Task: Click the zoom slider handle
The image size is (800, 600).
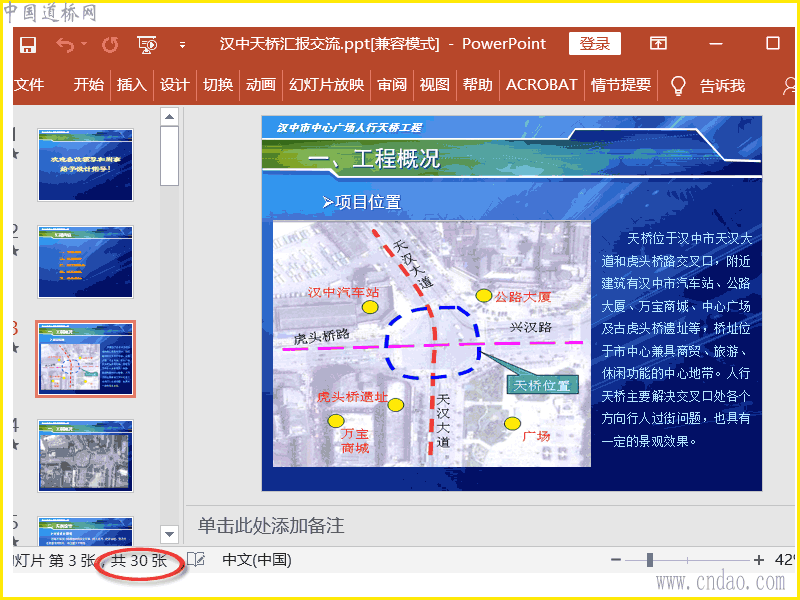Action: click(649, 560)
